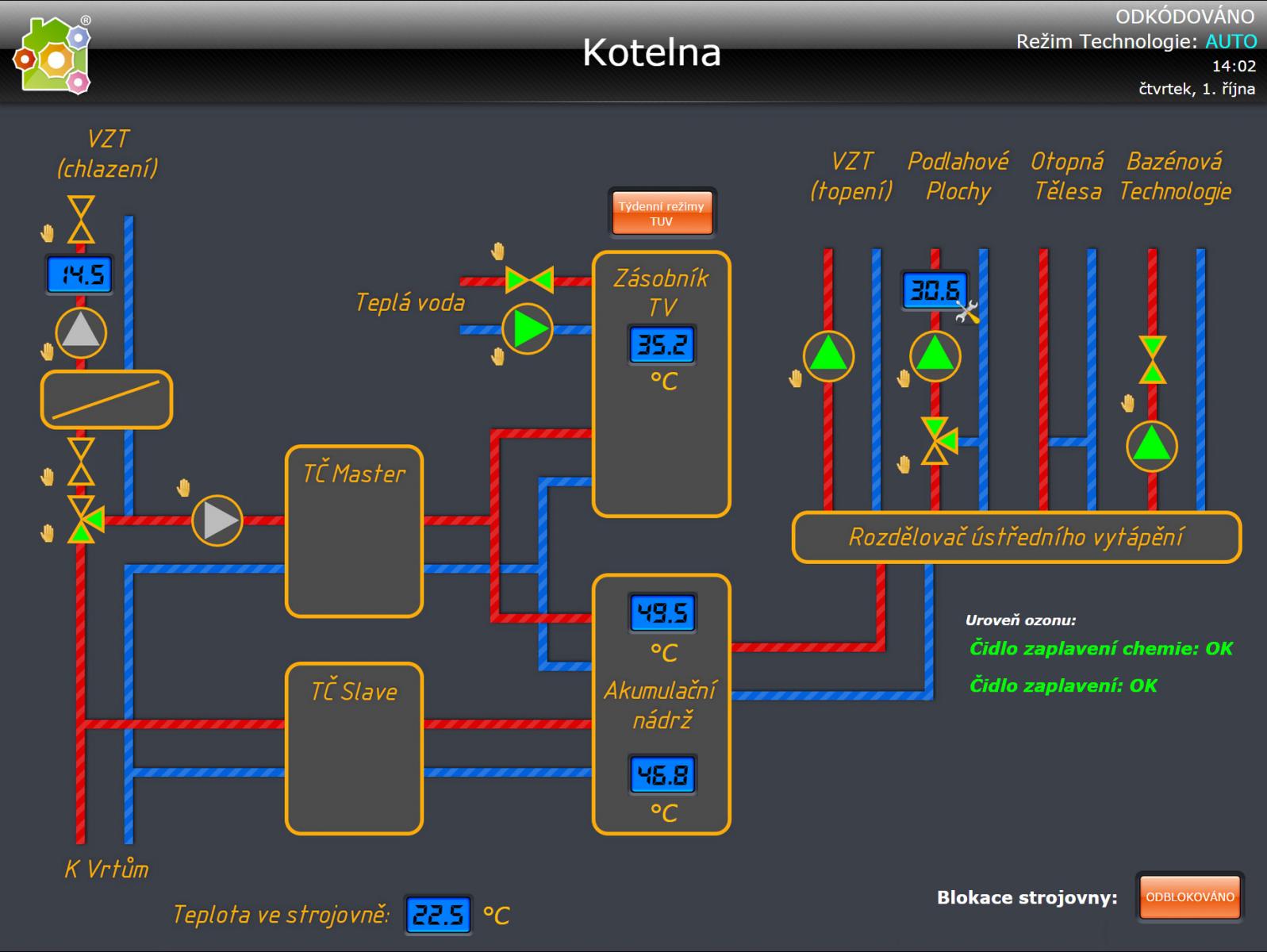
Task: Click the AUTO technology mode label
Action: (1231, 41)
